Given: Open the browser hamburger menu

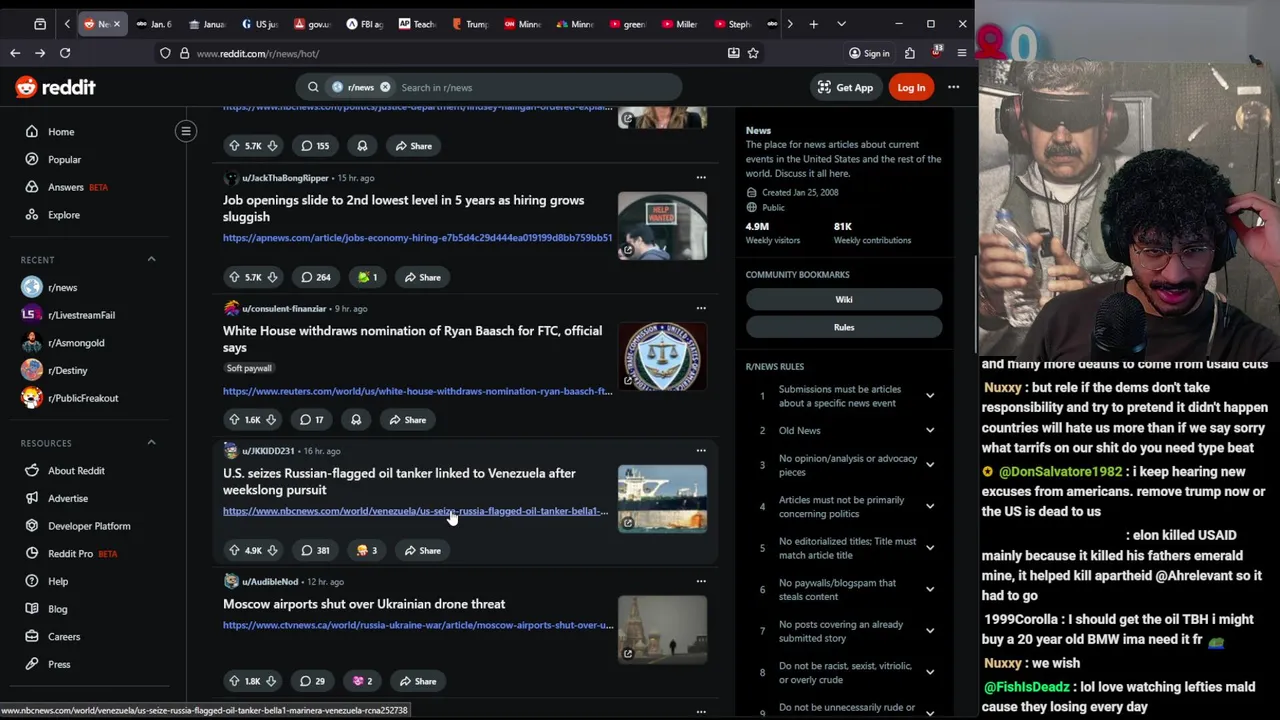Looking at the screenshot, I should [961, 53].
